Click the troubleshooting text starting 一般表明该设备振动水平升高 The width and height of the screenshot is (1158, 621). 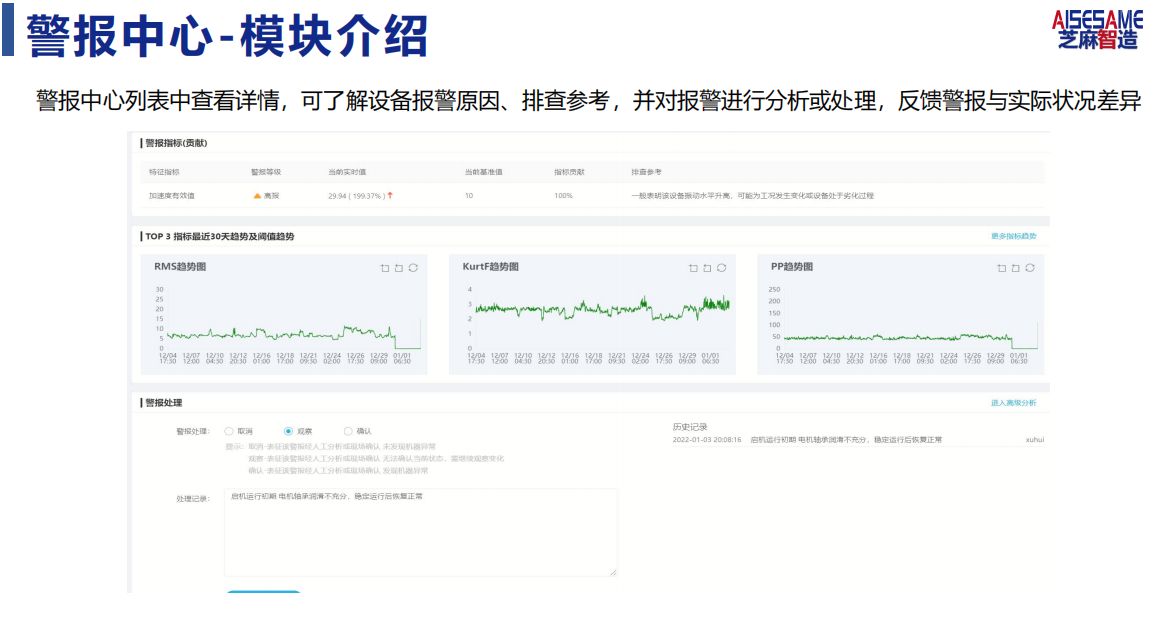click(x=753, y=196)
